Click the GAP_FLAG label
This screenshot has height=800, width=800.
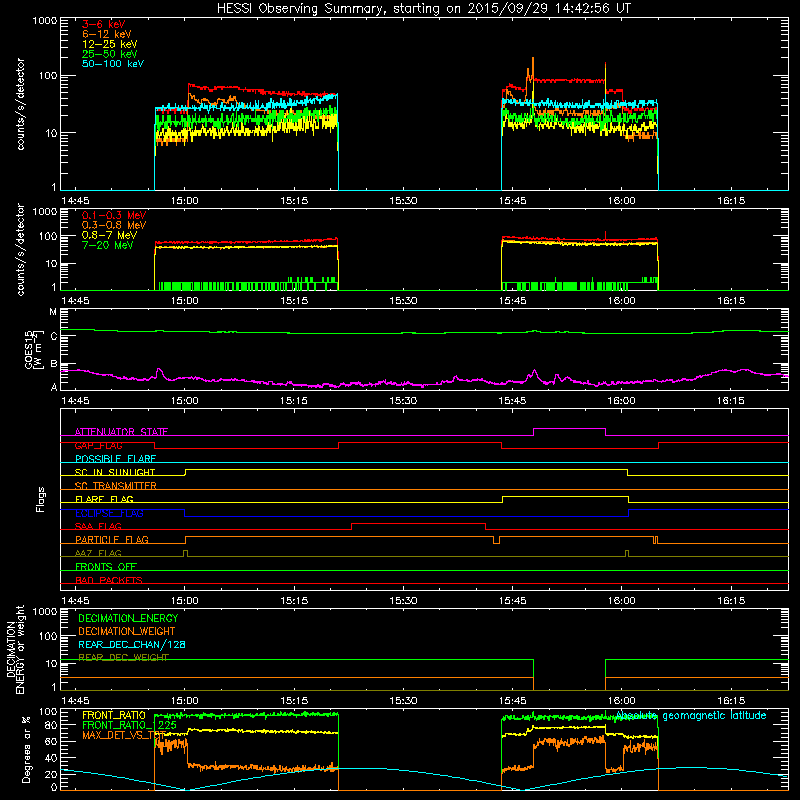click(x=99, y=445)
